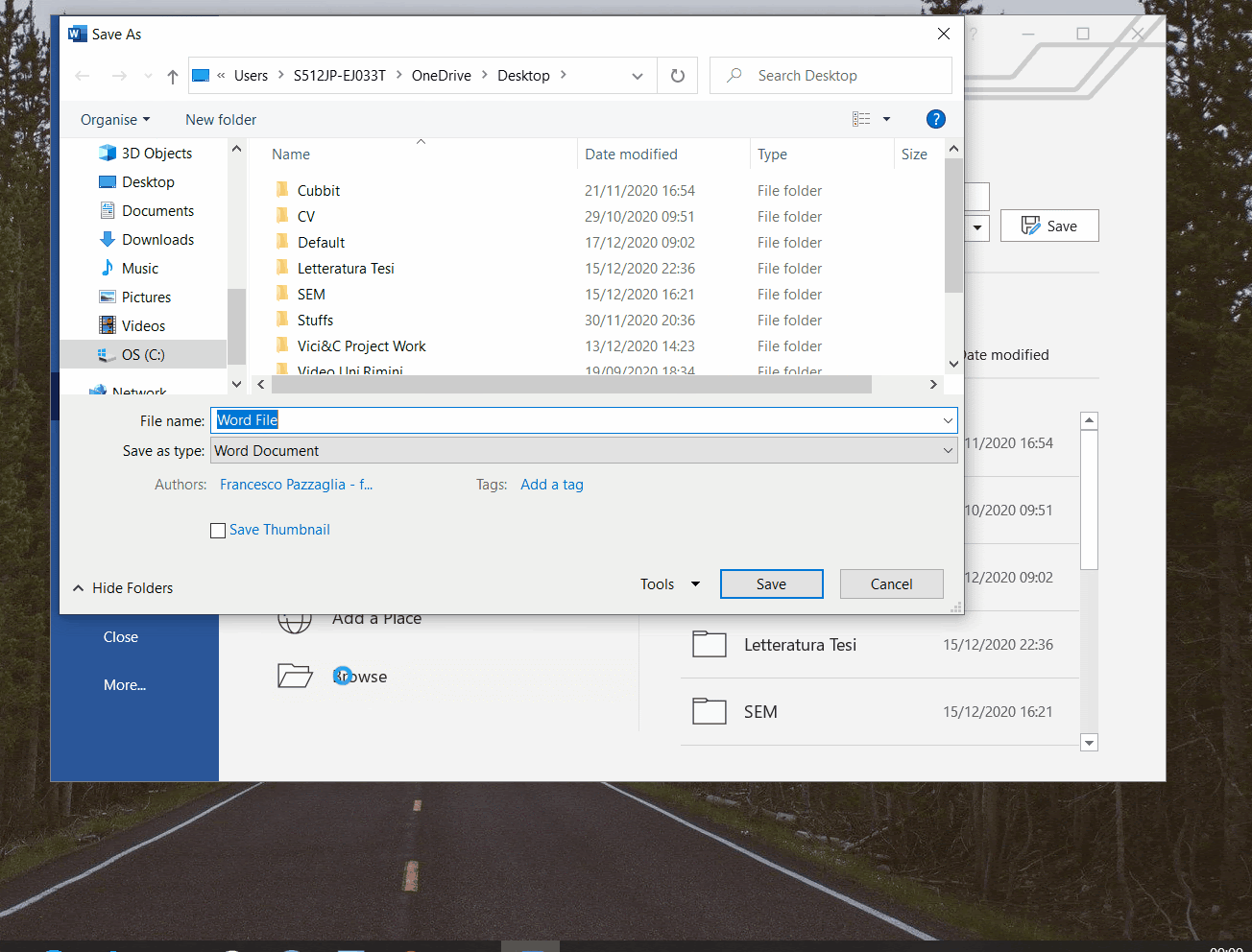1252x952 pixels.
Task: Open SEM folder in Word backstage list
Action: 879,712
